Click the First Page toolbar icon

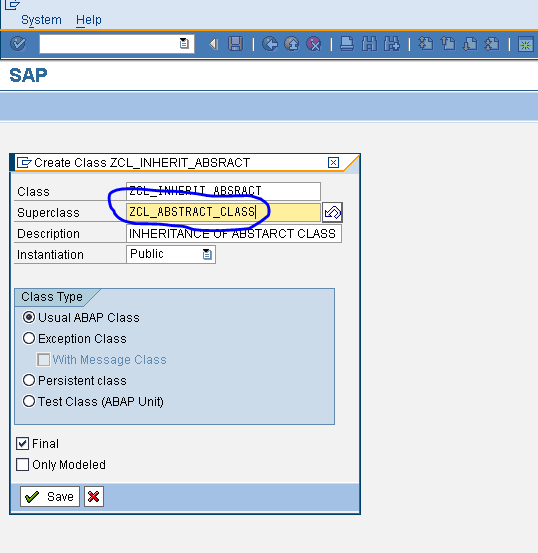[x=425, y=44]
